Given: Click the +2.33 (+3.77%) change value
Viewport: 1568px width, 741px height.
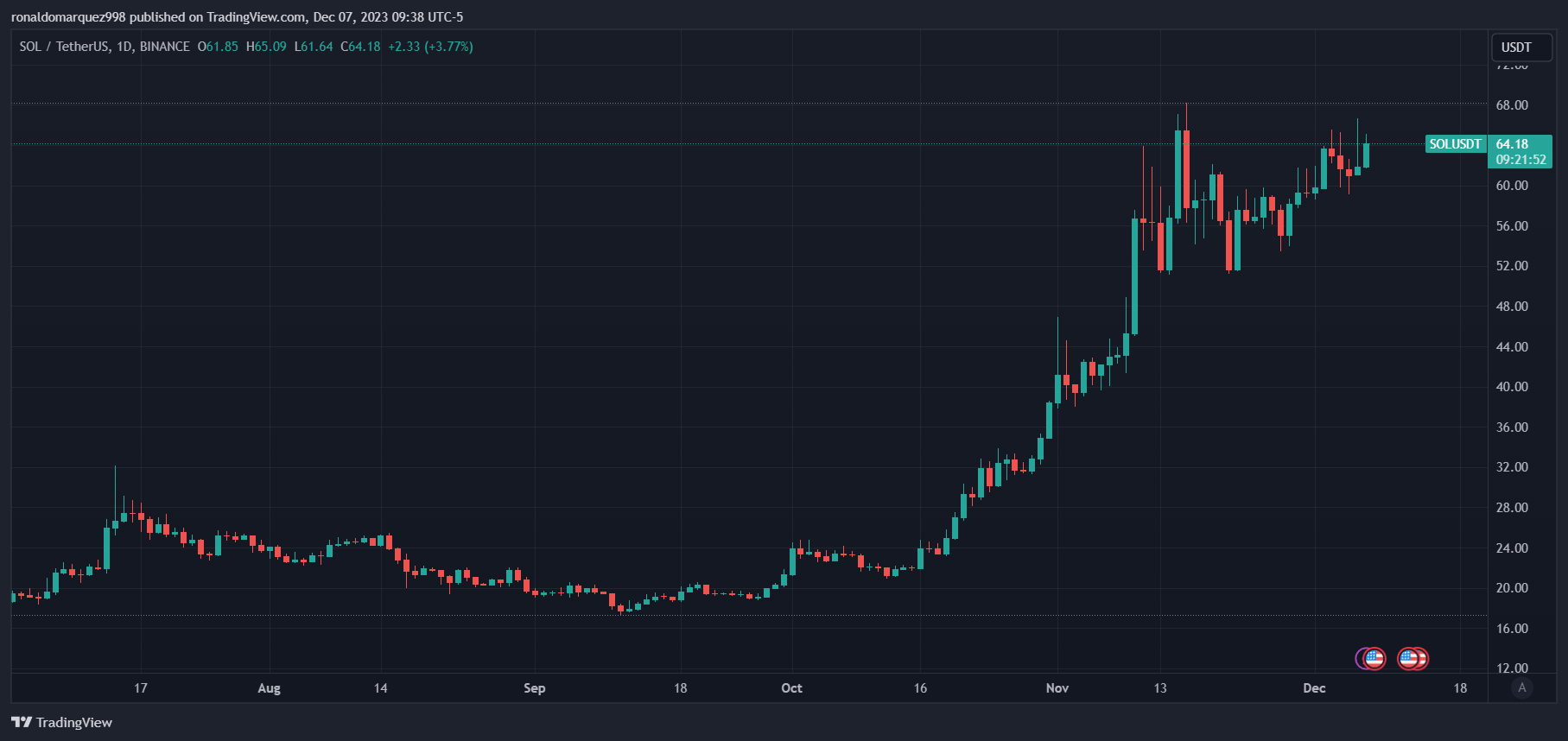Looking at the screenshot, I should (430, 47).
